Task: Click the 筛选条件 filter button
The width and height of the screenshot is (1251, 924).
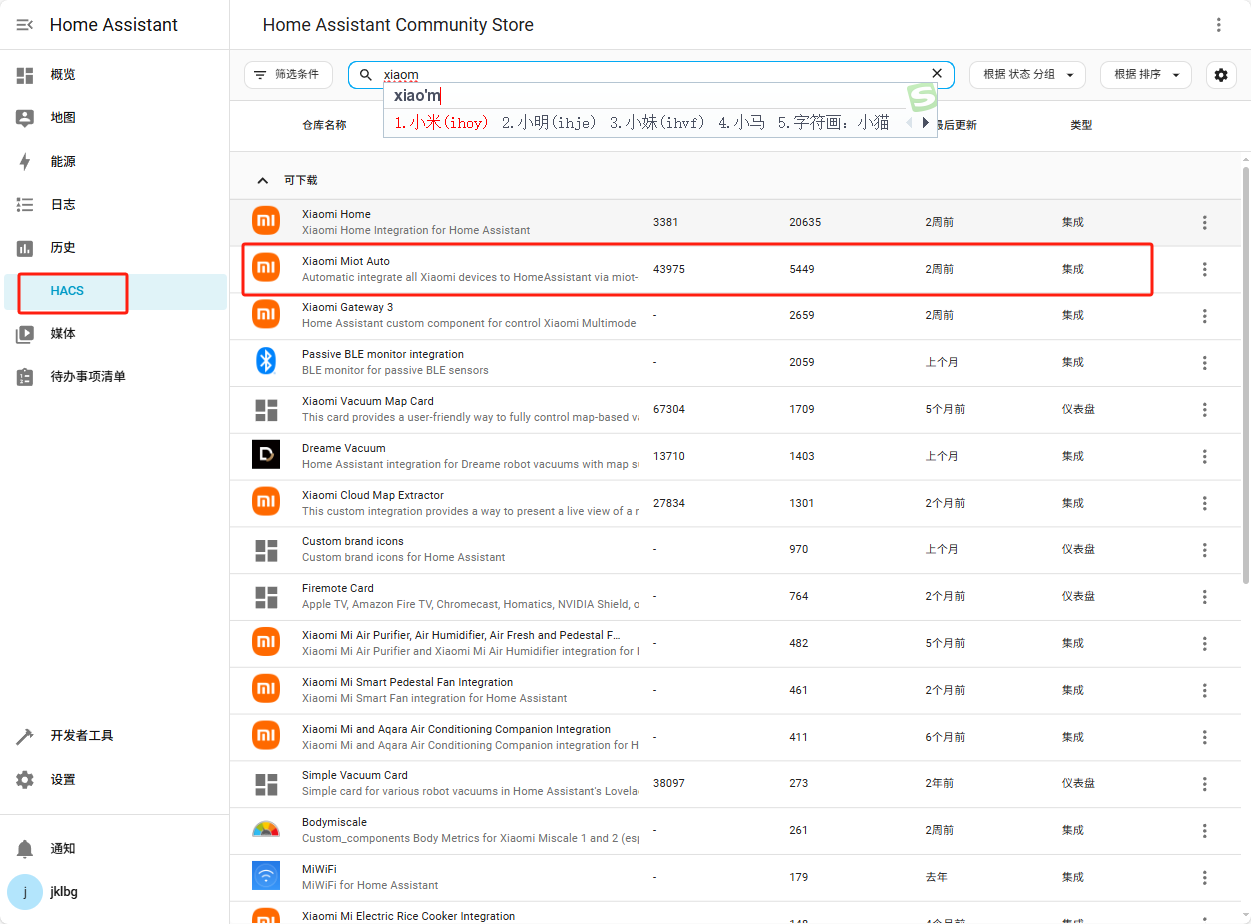Action: click(x=288, y=75)
